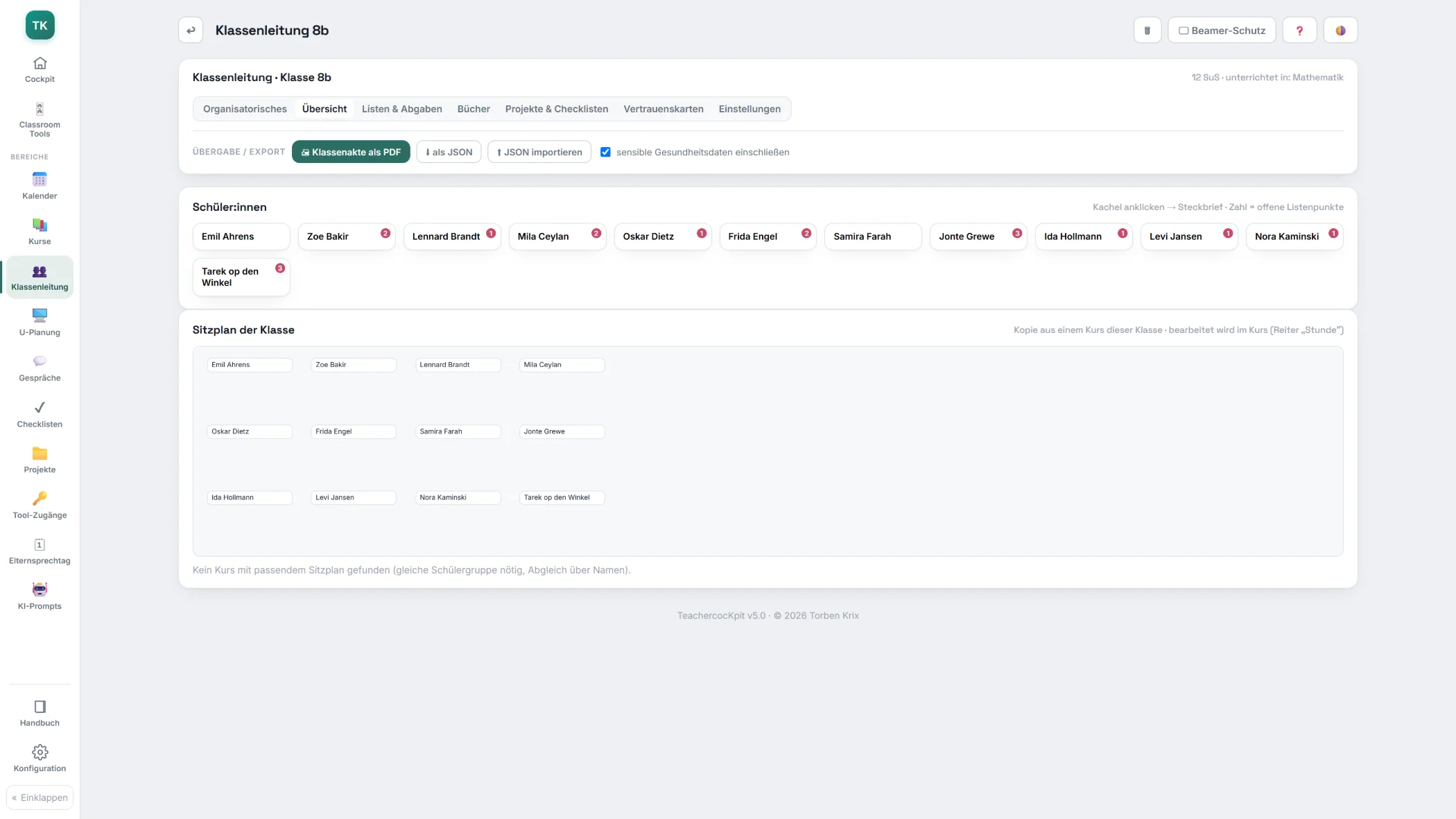Switch to Projekte & Checklisten tab
This screenshot has height=819, width=1456.
(557, 109)
